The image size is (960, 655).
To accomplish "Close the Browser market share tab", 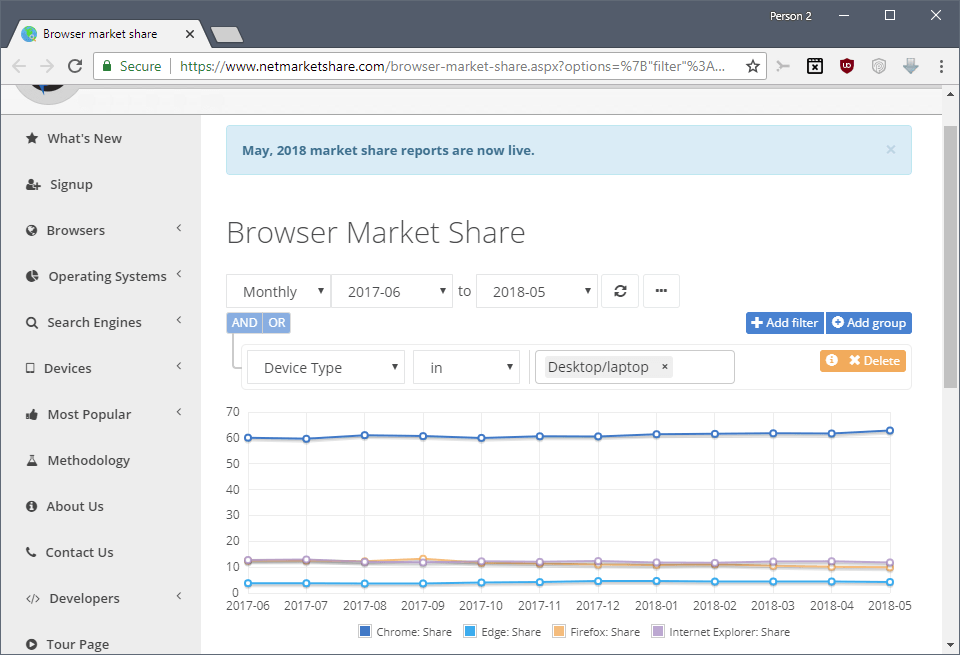I will point(190,34).
